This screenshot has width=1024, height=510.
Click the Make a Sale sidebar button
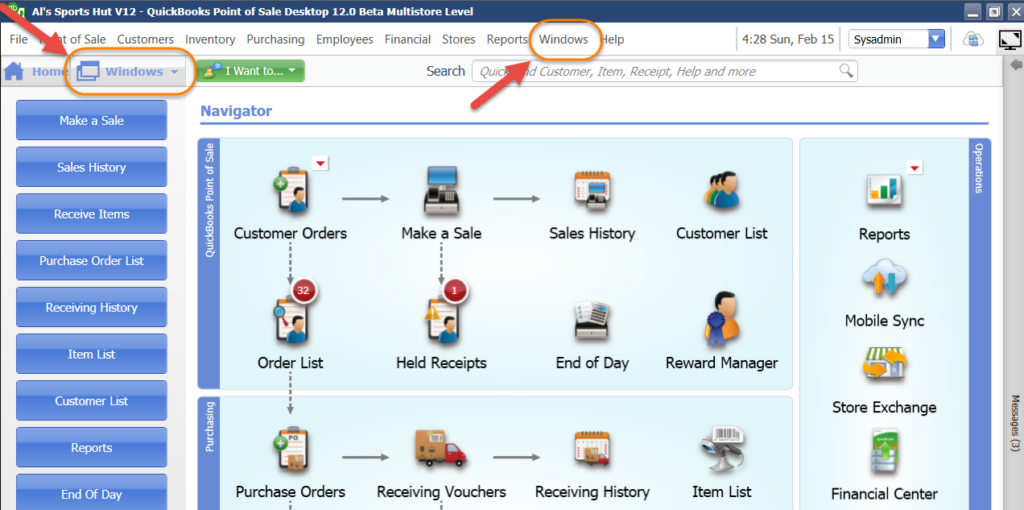(x=91, y=120)
